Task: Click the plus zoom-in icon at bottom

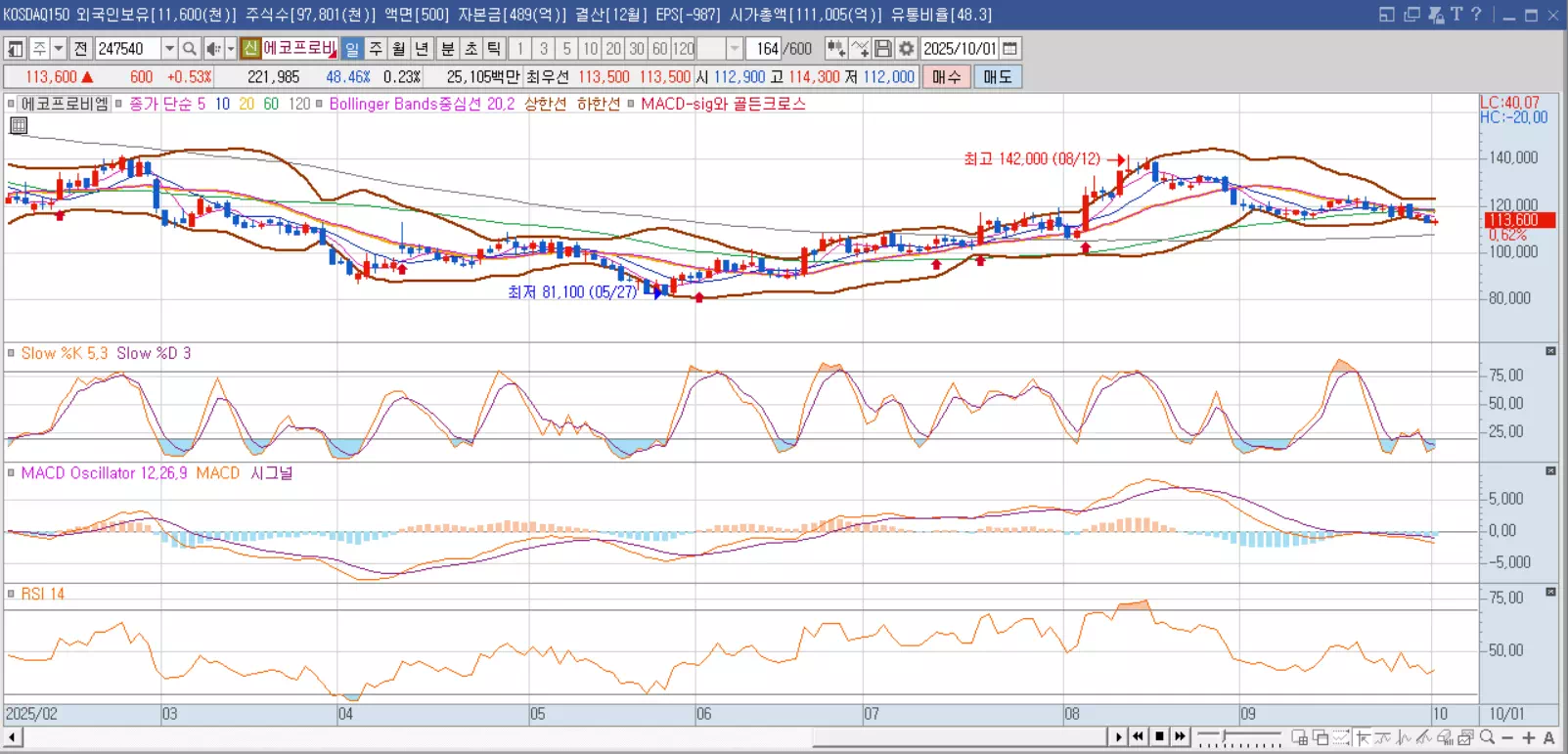Action: point(1529,737)
